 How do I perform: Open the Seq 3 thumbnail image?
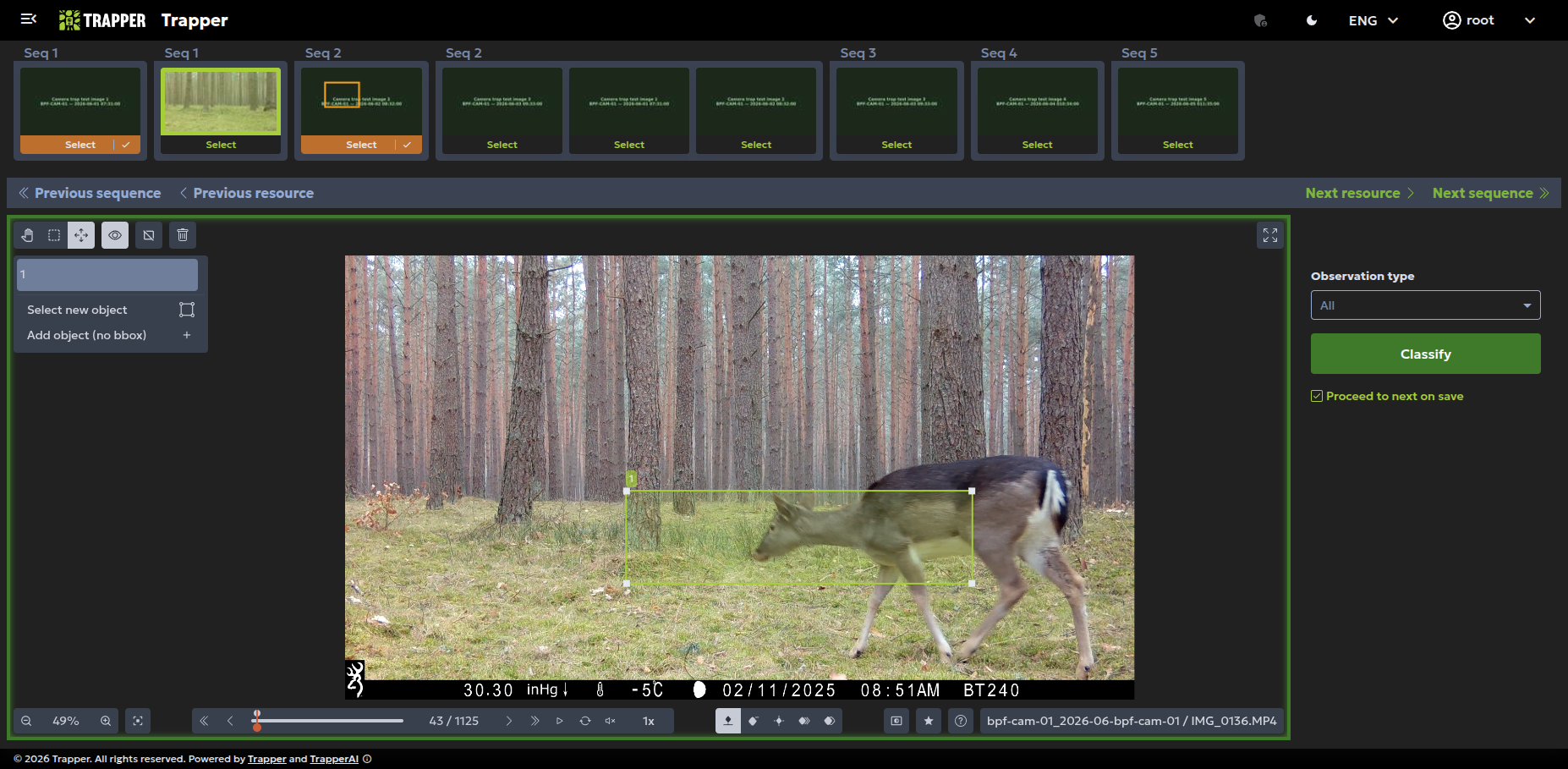coord(896,102)
